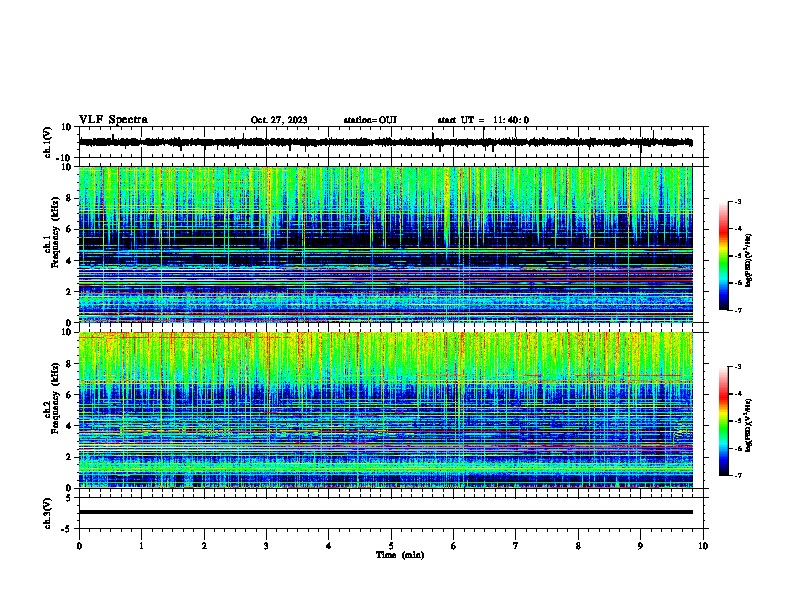792x612 pixels.
Task: Click the 'VLF Spectra' title text
Action: (113, 120)
